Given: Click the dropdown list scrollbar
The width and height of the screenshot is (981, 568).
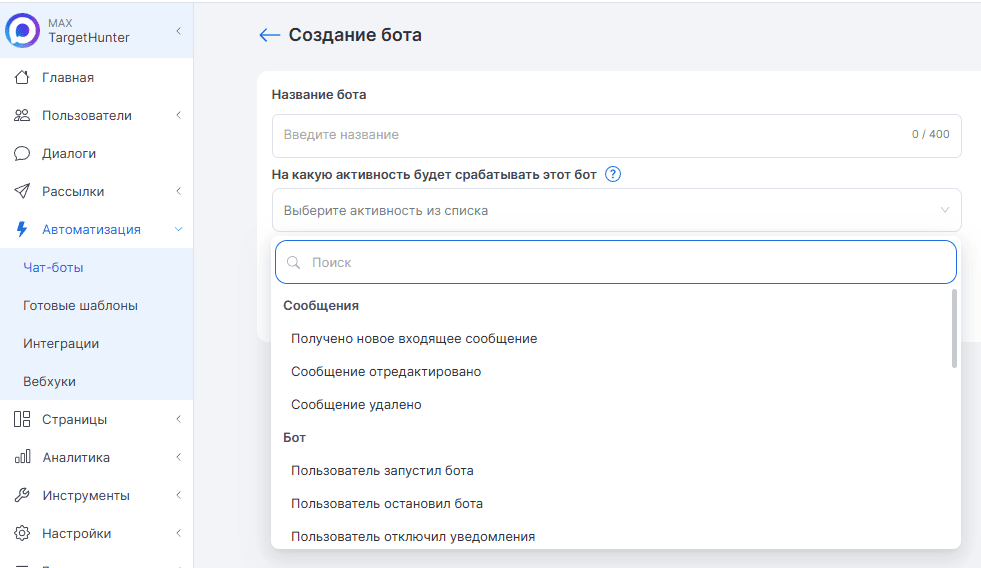Looking at the screenshot, I should pos(954,330).
